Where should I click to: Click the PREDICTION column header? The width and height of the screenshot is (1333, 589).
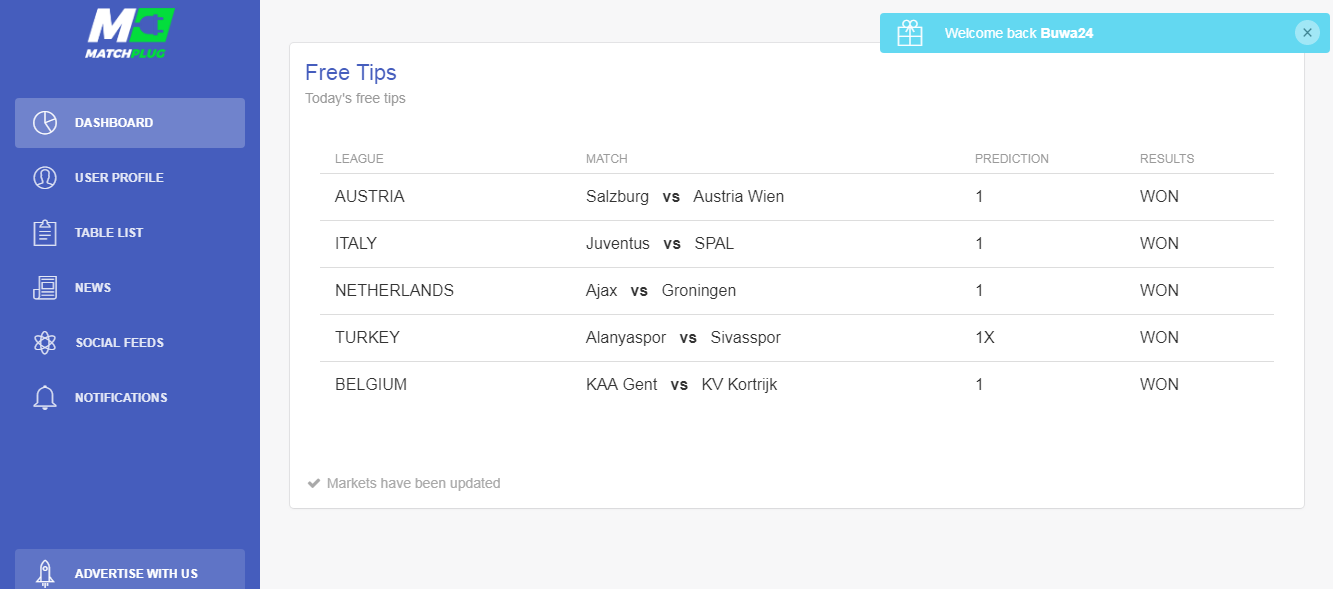[1012, 159]
